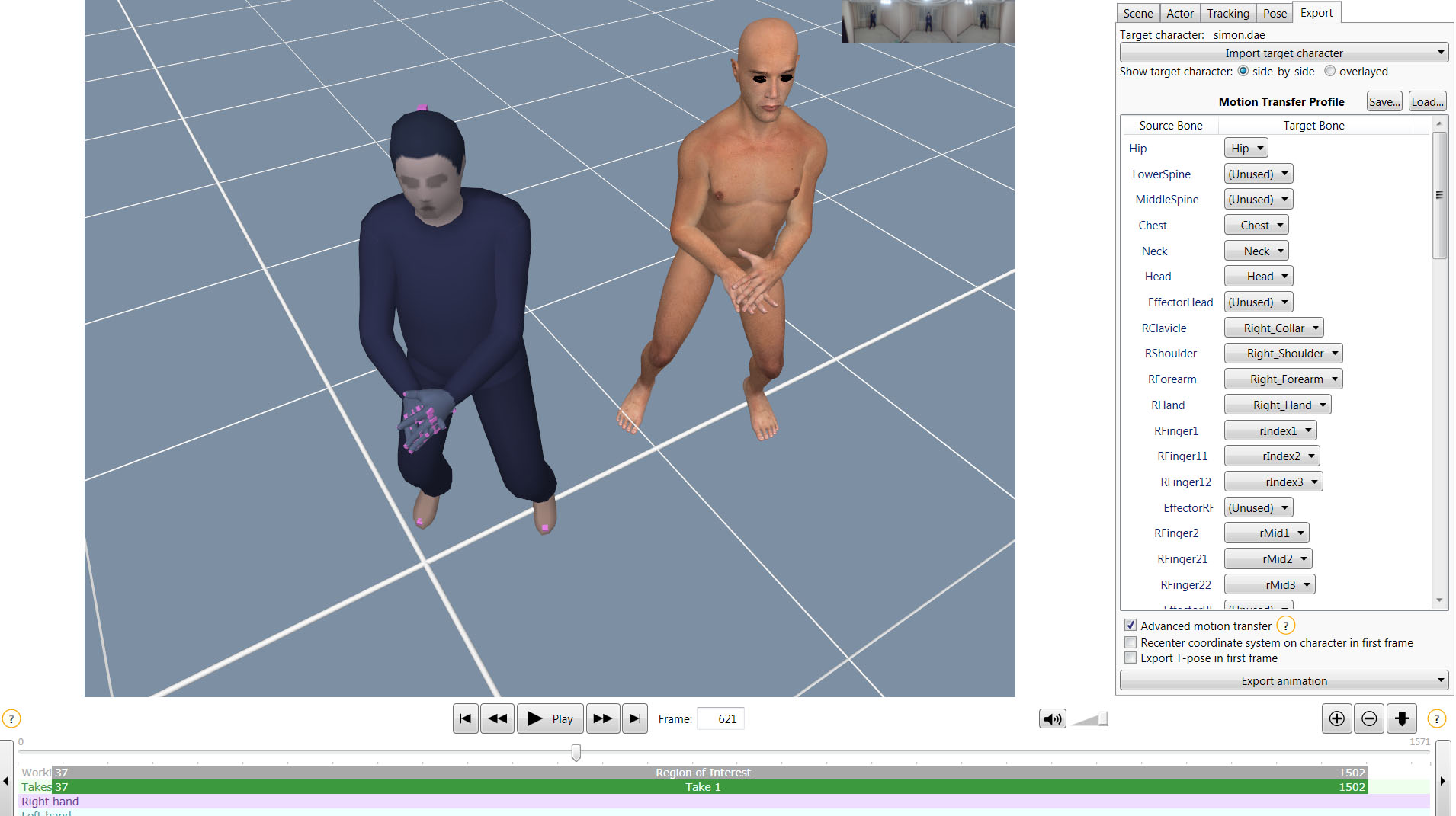
Task: Click the volume level slider
Action: tap(1090, 718)
